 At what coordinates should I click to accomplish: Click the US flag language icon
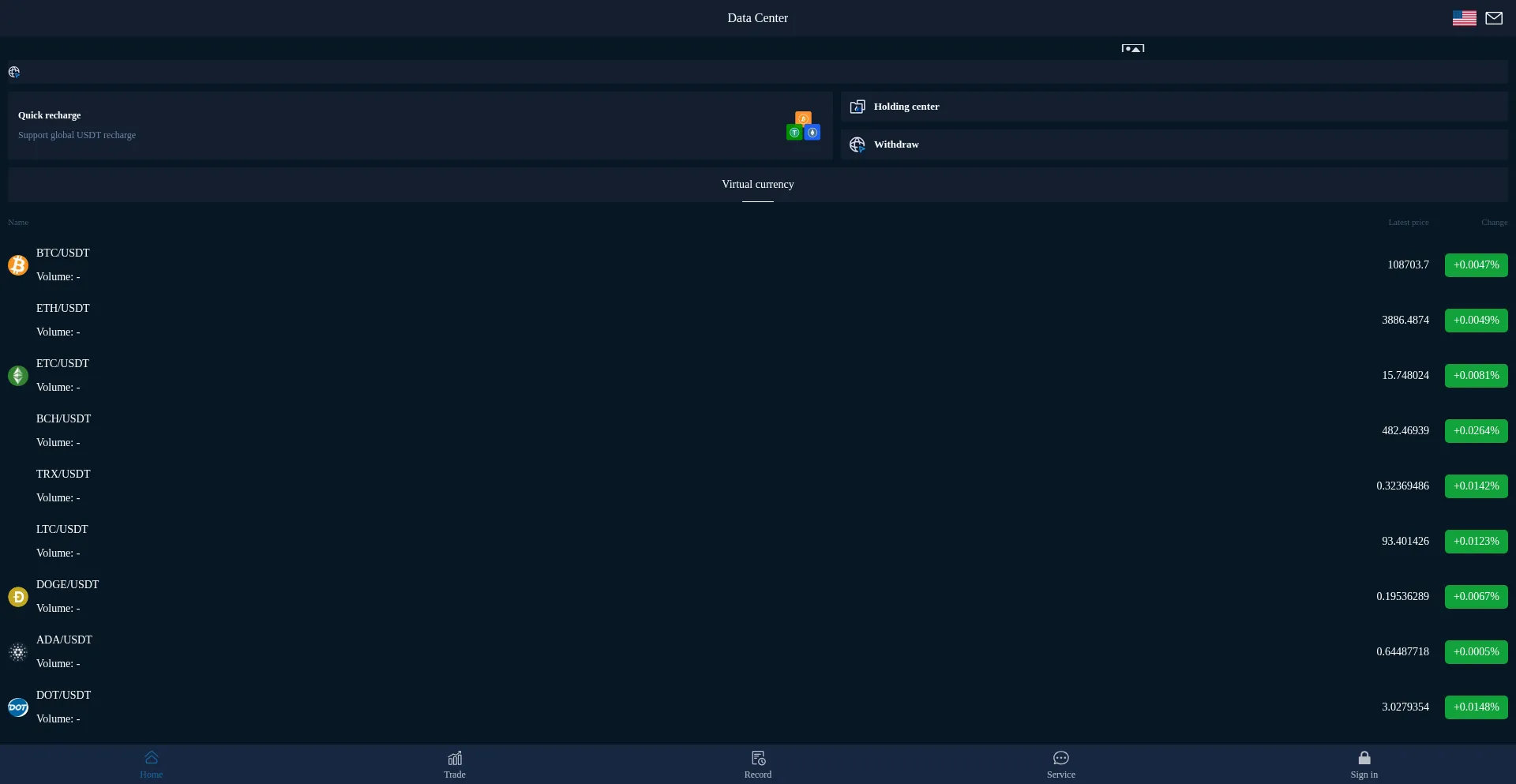(x=1464, y=18)
